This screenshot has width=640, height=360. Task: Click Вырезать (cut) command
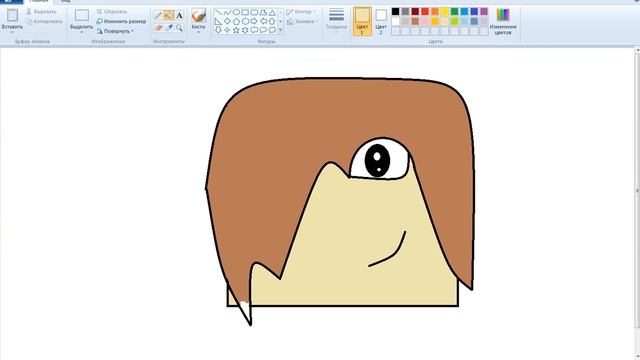pyautogui.click(x=41, y=12)
